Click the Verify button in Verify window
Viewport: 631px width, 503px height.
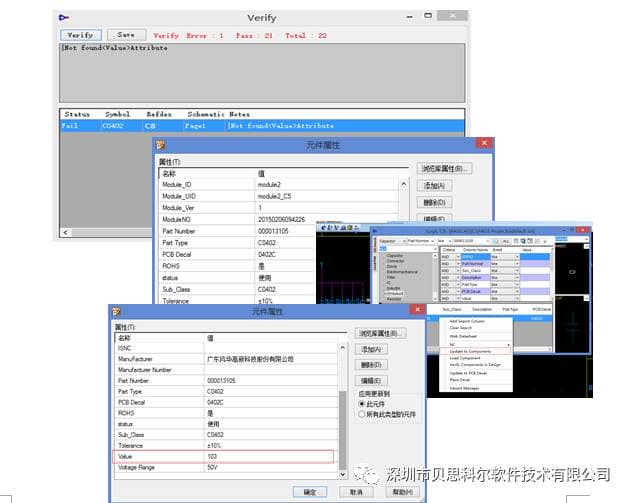(x=80, y=35)
